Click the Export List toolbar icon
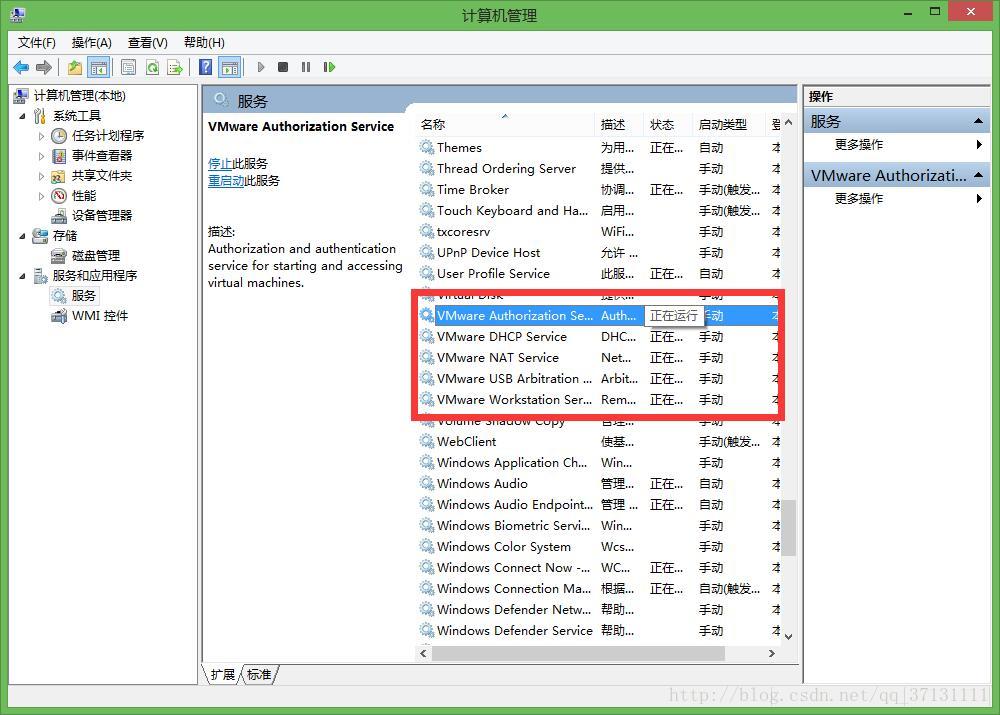This screenshot has height=715, width=1000. click(x=175, y=67)
